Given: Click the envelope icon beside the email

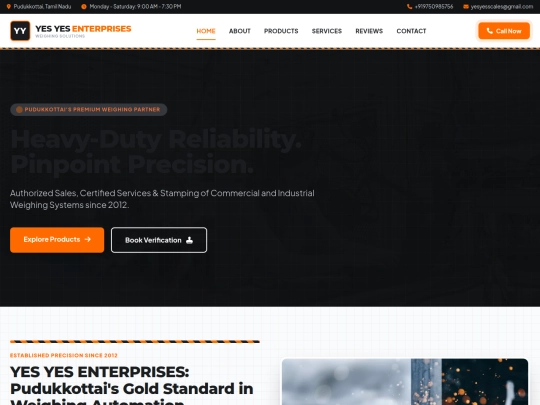Looking at the screenshot, I should pyautogui.click(x=466, y=7).
